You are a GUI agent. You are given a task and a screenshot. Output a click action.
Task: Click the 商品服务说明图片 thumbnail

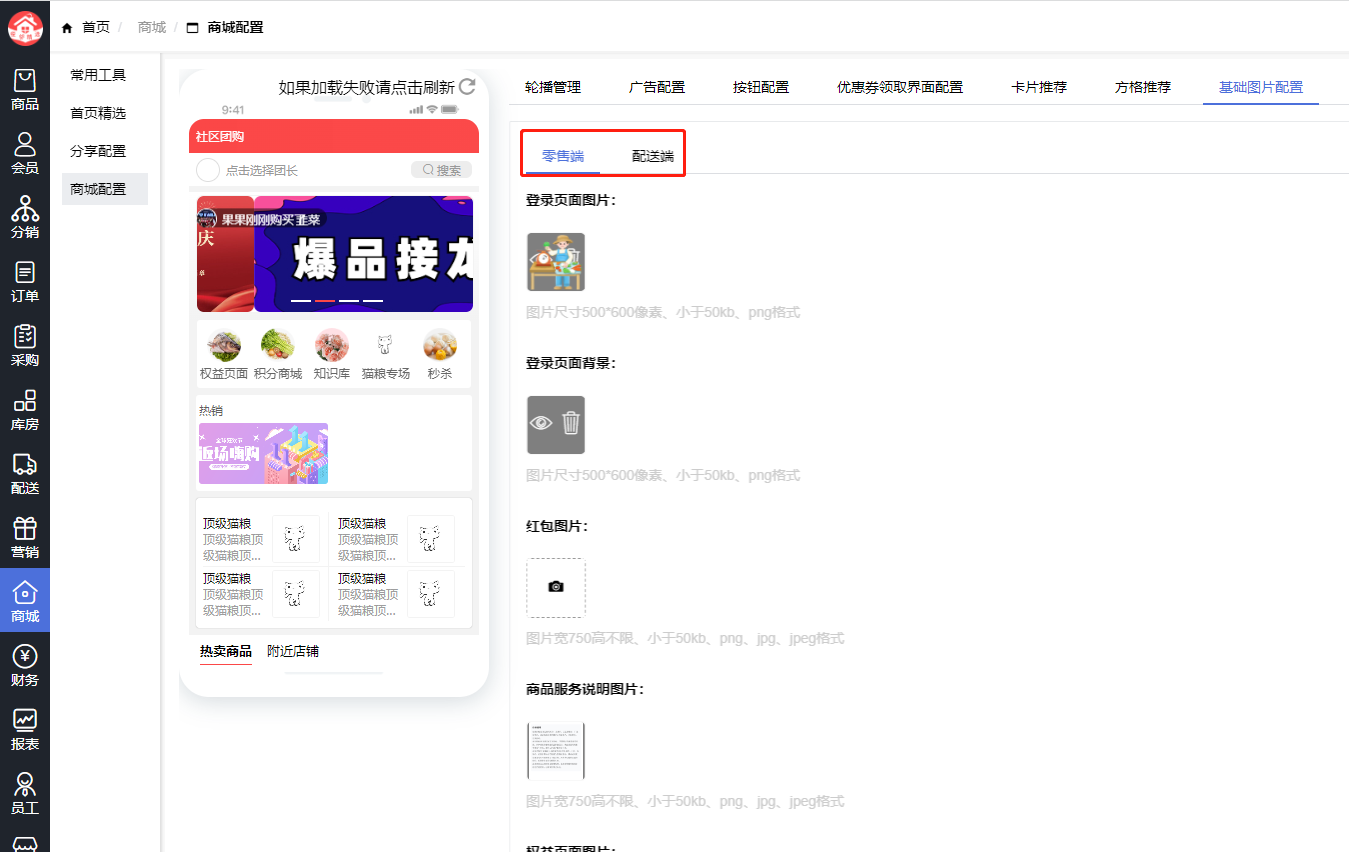click(556, 750)
